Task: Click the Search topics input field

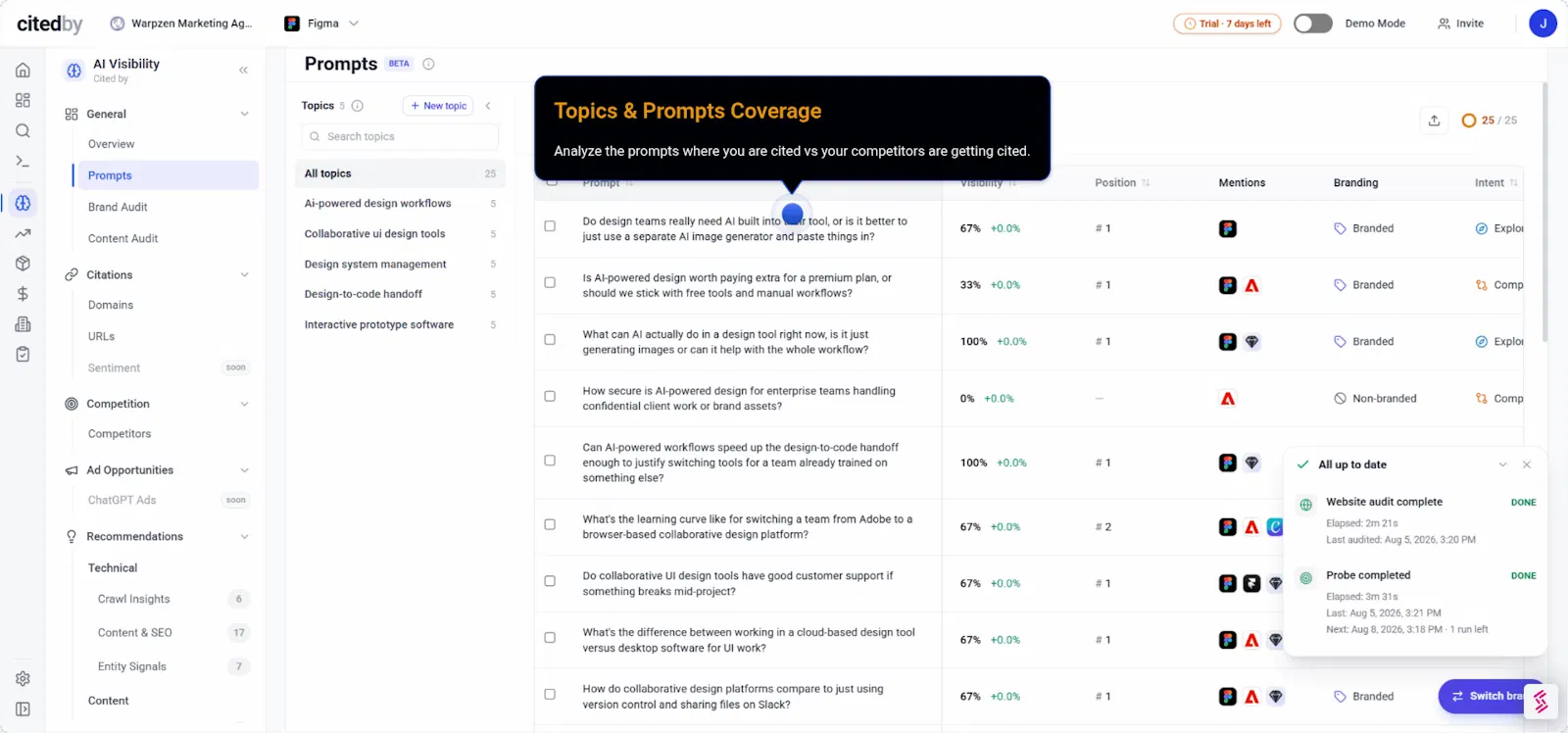Action: pyautogui.click(x=400, y=136)
